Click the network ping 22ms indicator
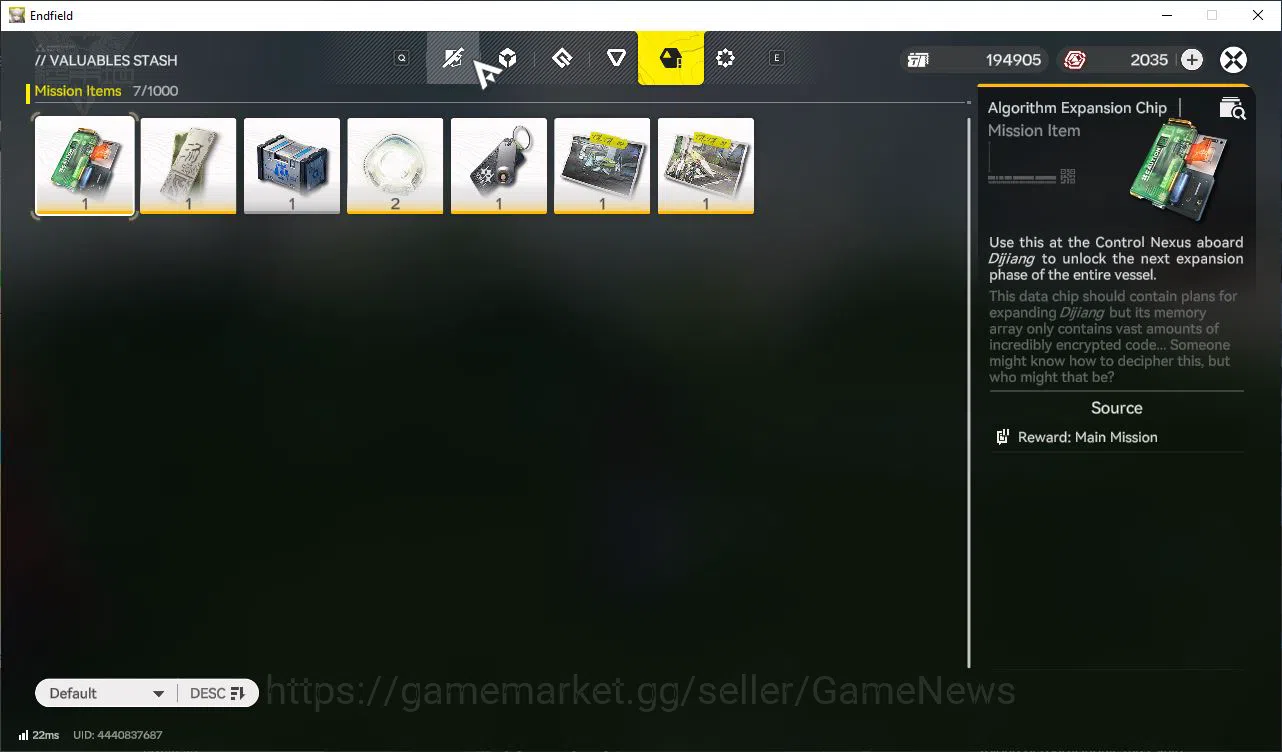Screen dimensions: 1282x752 (39, 735)
